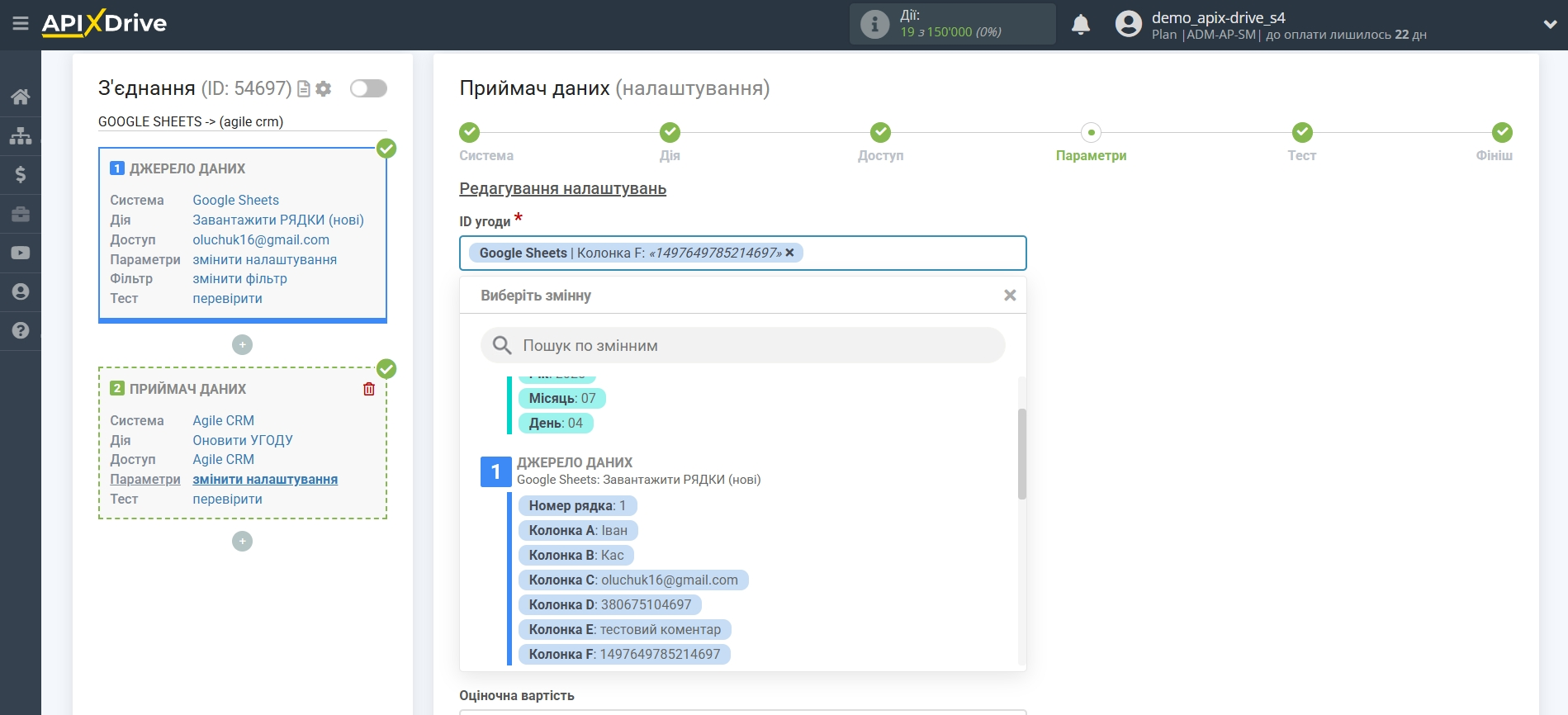Select the Номер рядка: 1 variable

[577, 505]
